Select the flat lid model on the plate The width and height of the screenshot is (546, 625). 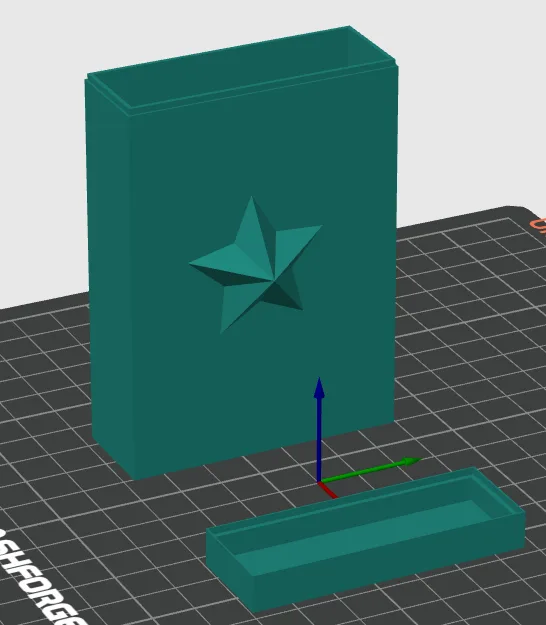(365, 538)
